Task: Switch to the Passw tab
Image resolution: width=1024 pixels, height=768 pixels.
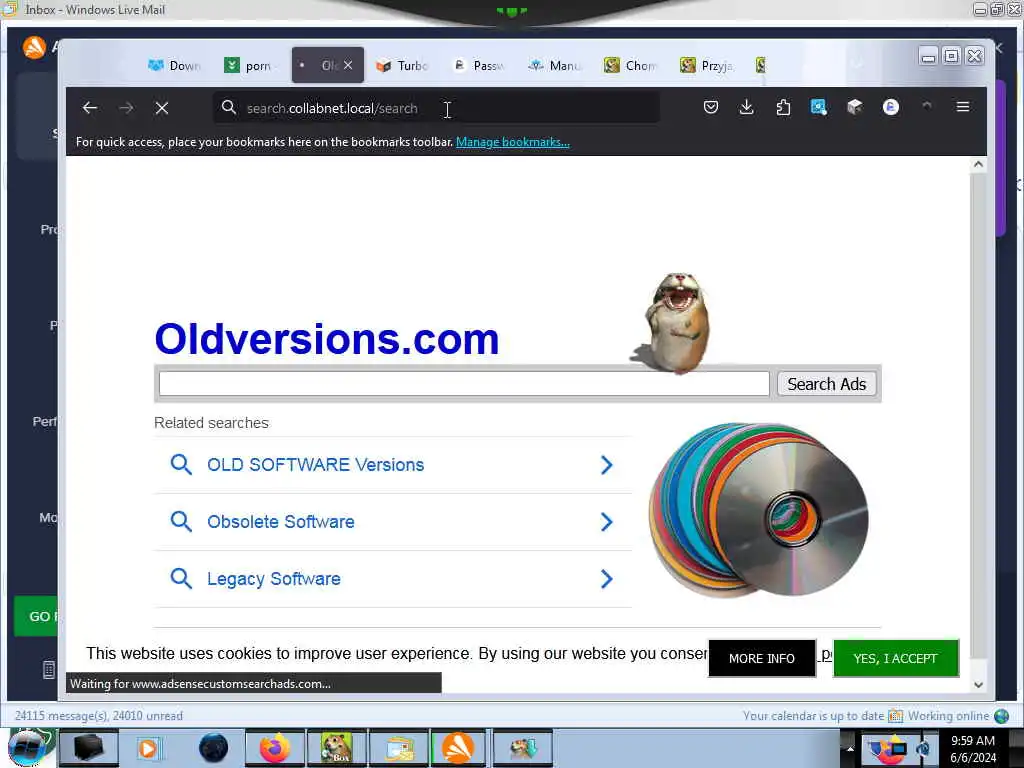Action: click(479, 65)
